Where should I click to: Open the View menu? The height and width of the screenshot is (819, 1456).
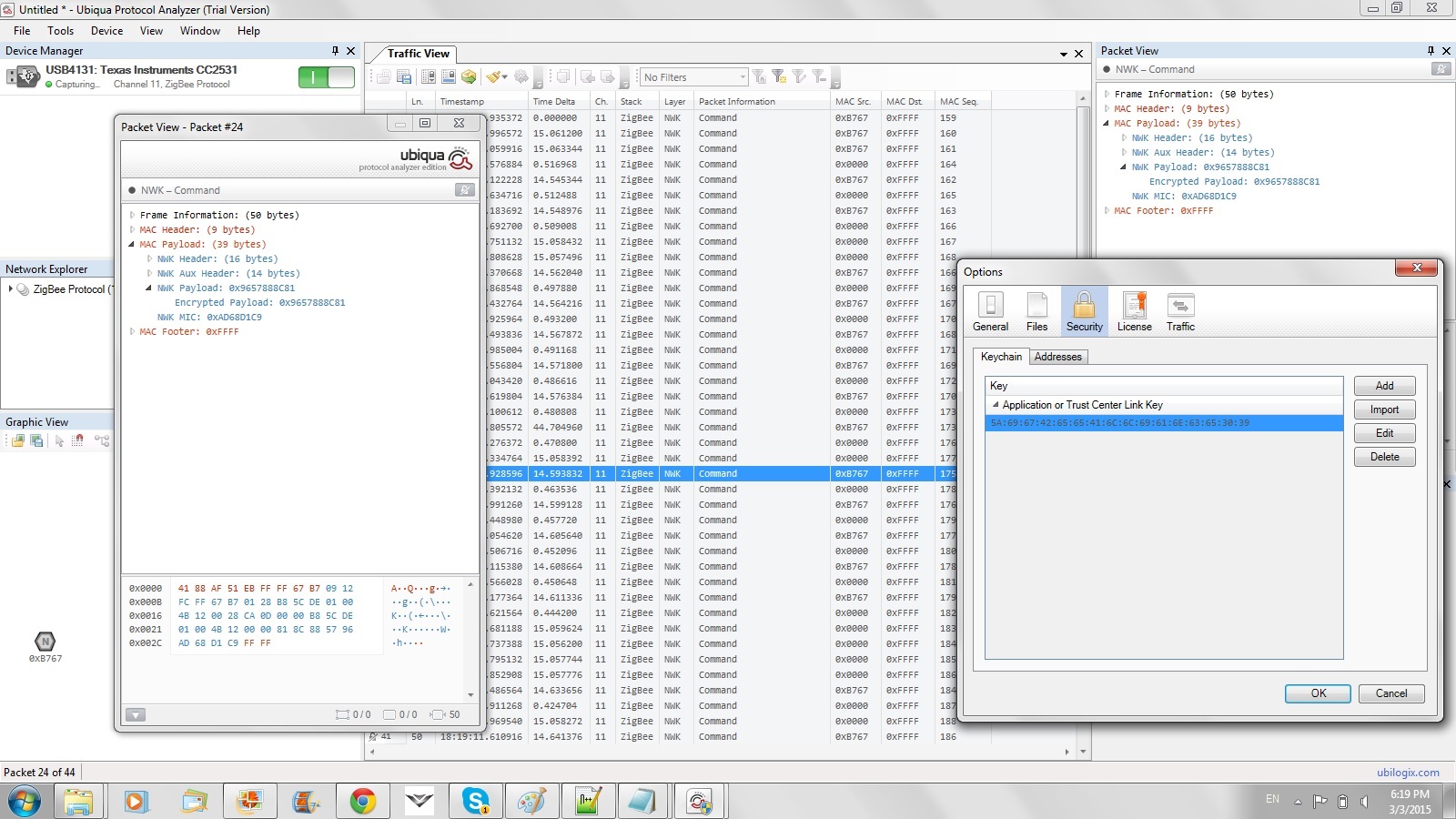(151, 30)
